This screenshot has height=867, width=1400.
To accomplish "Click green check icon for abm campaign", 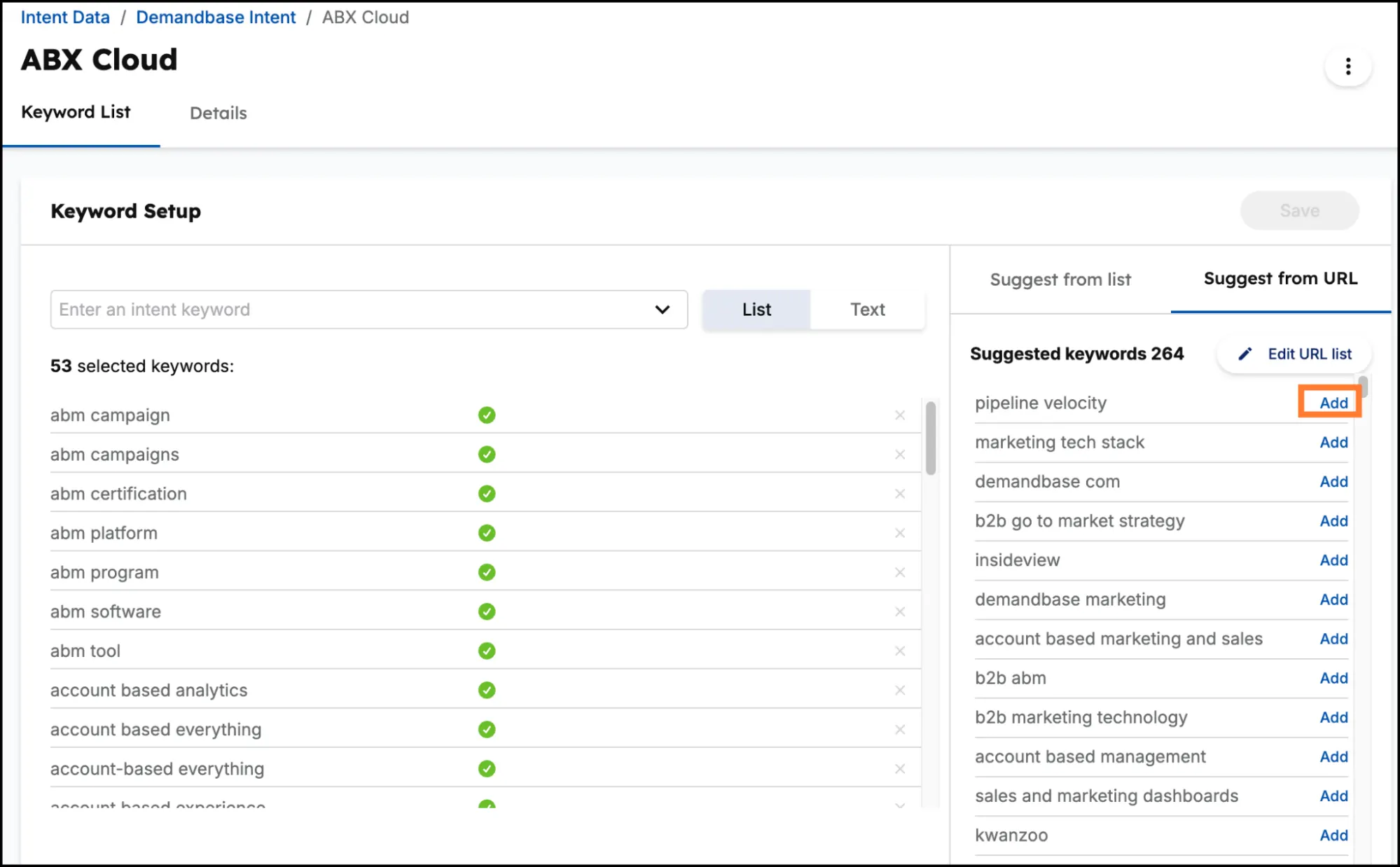I will click(x=487, y=415).
